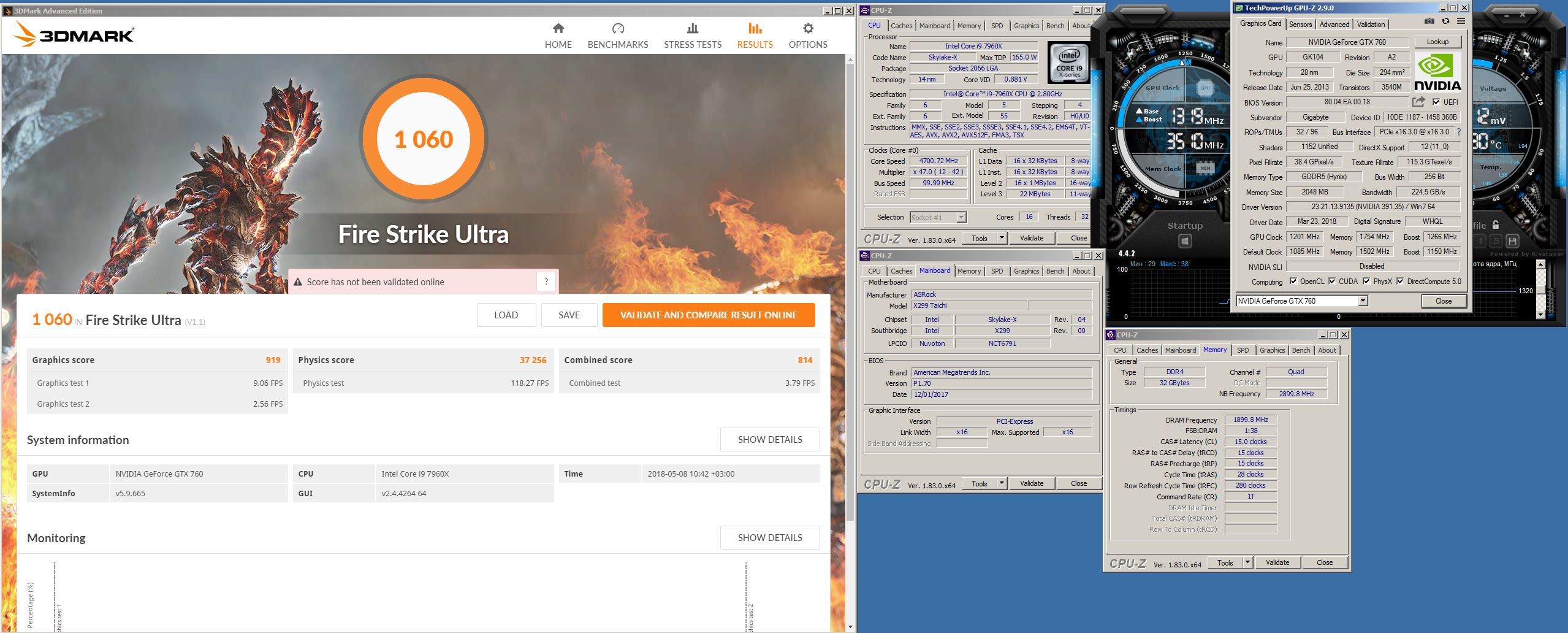This screenshot has width=1568, height=633.
Task: Export BIOS using the share arrow icon
Action: [1418, 102]
